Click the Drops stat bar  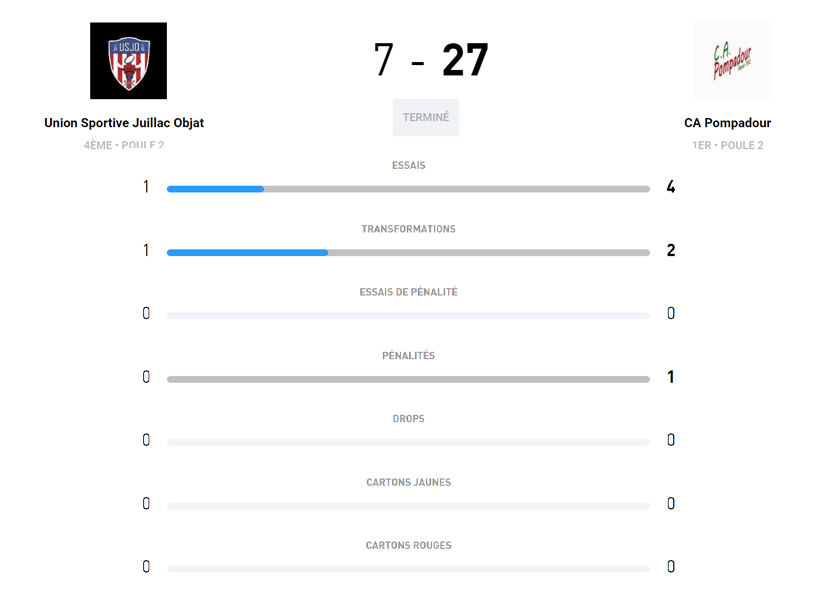408,442
